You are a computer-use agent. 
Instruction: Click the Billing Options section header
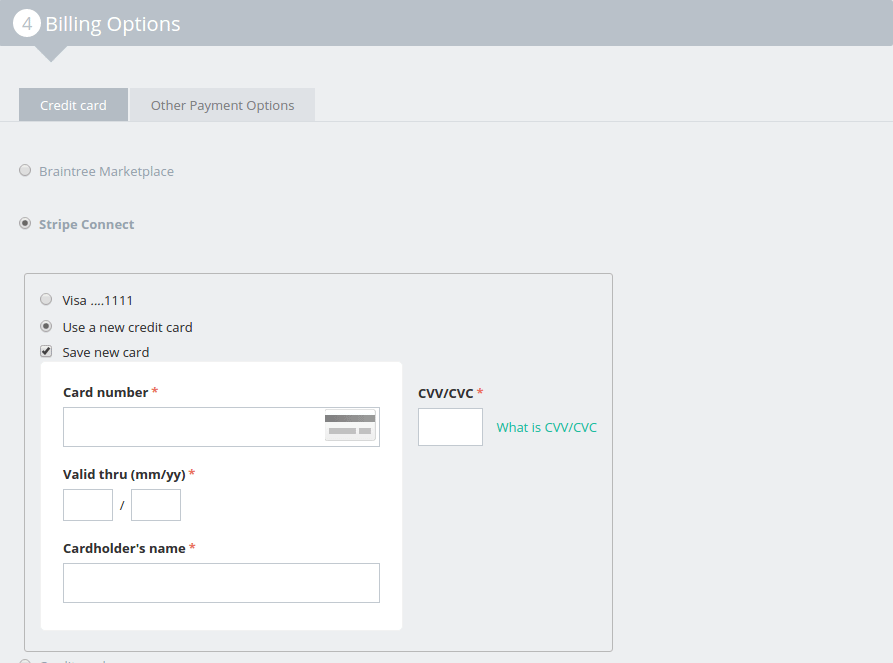[113, 24]
